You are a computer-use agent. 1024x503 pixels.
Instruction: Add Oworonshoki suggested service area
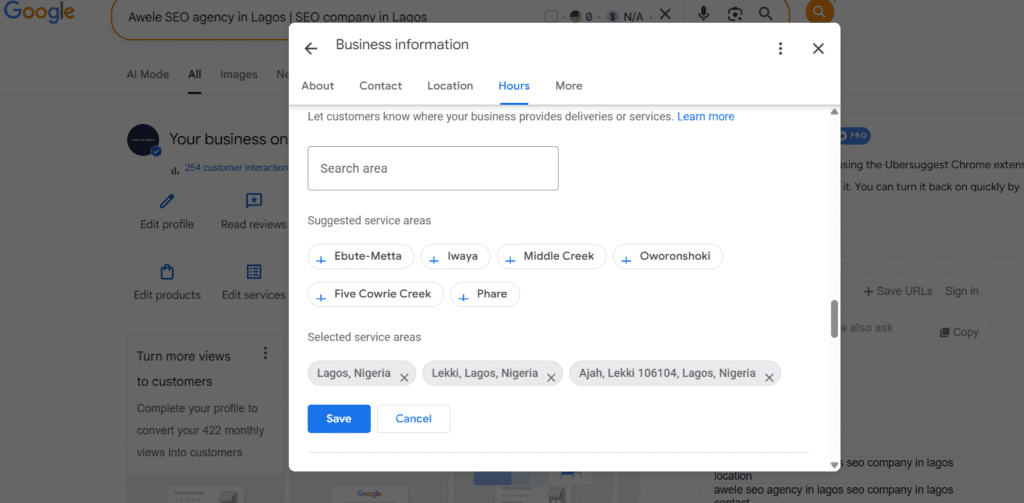[x=667, y=256]
